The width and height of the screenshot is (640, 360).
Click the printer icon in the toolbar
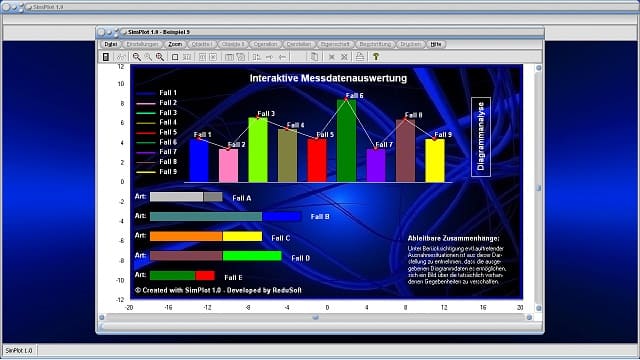click(360, 57)
